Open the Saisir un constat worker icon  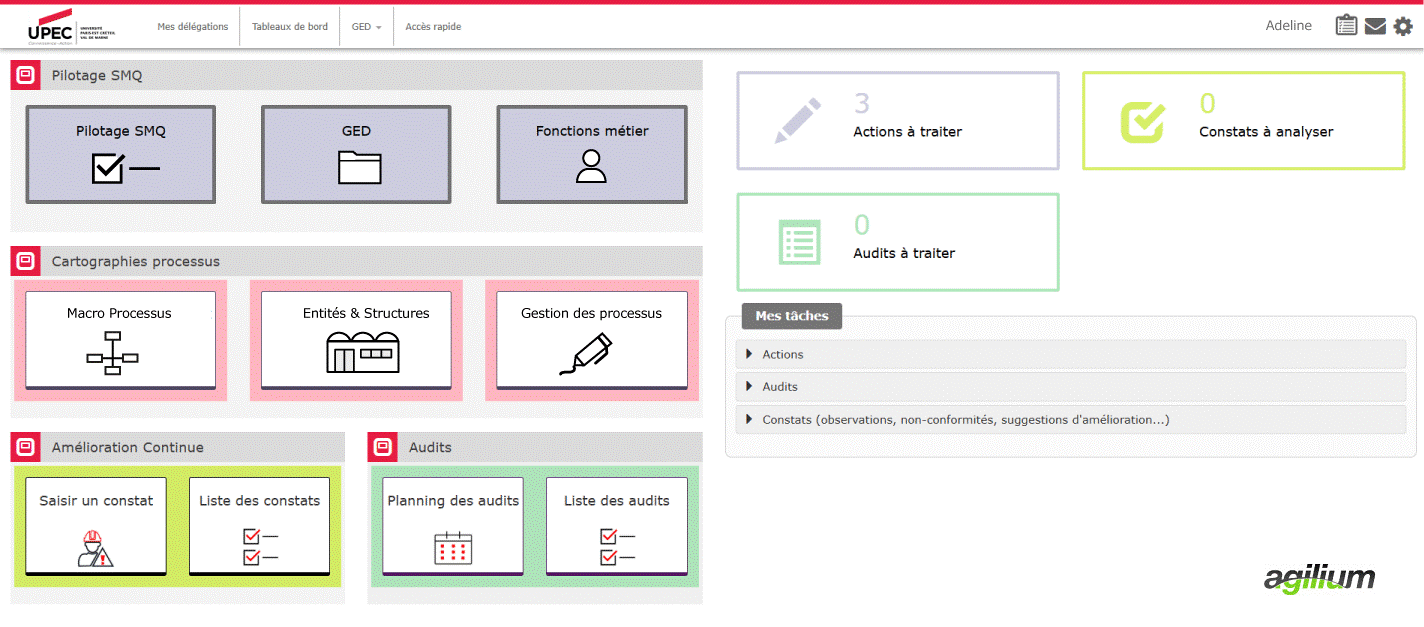click(95, 548)
